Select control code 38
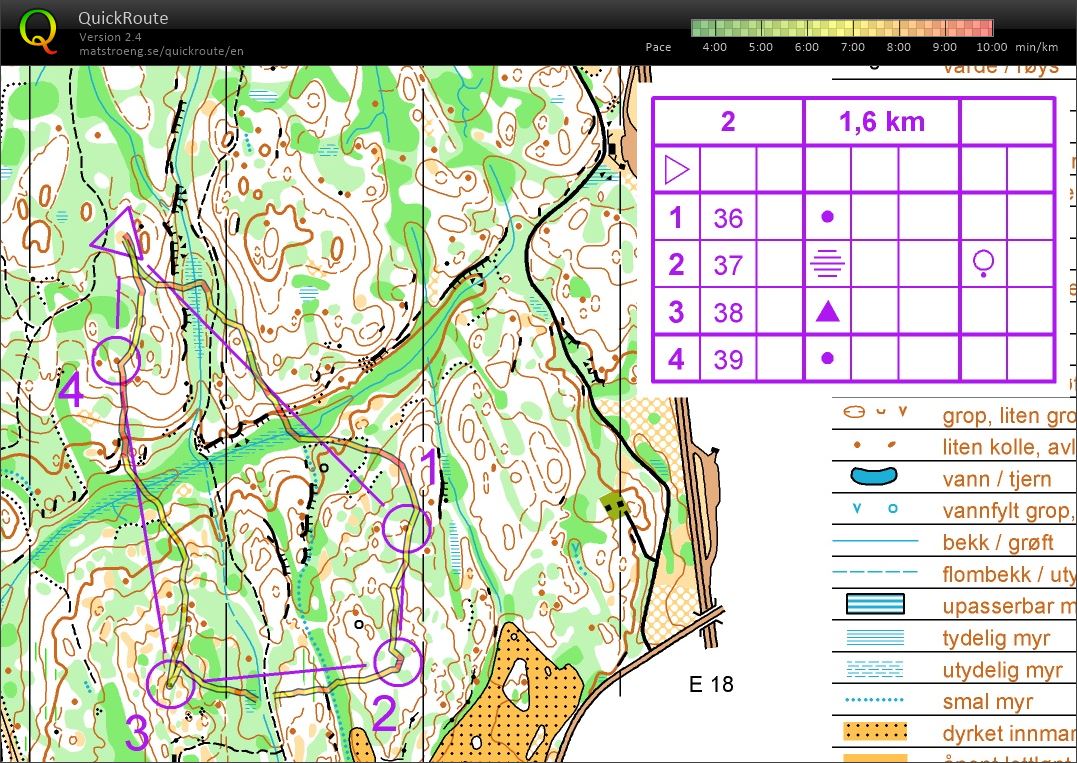This screenshot has width=1077, height=763. pyautogui.click(x=728, y=312)
